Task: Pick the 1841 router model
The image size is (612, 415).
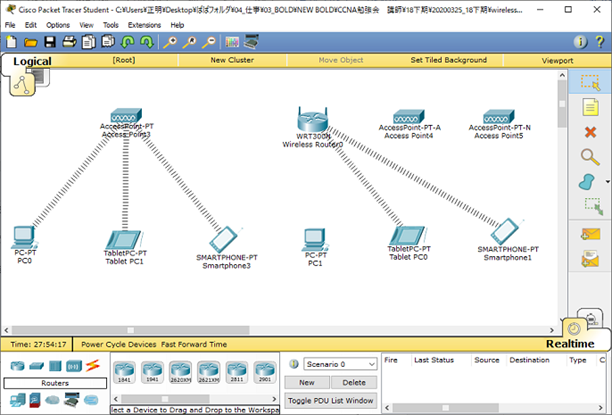Action: tap(125, 372)
